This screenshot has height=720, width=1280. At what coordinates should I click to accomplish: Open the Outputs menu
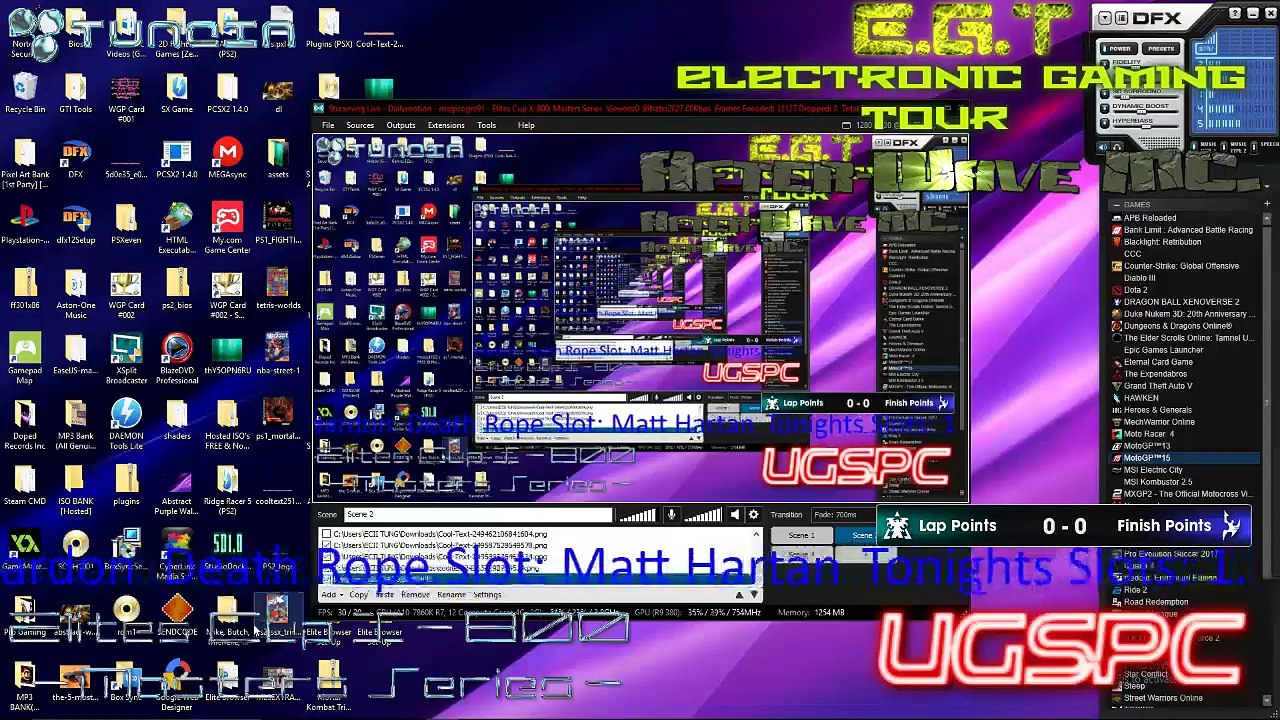401,126
